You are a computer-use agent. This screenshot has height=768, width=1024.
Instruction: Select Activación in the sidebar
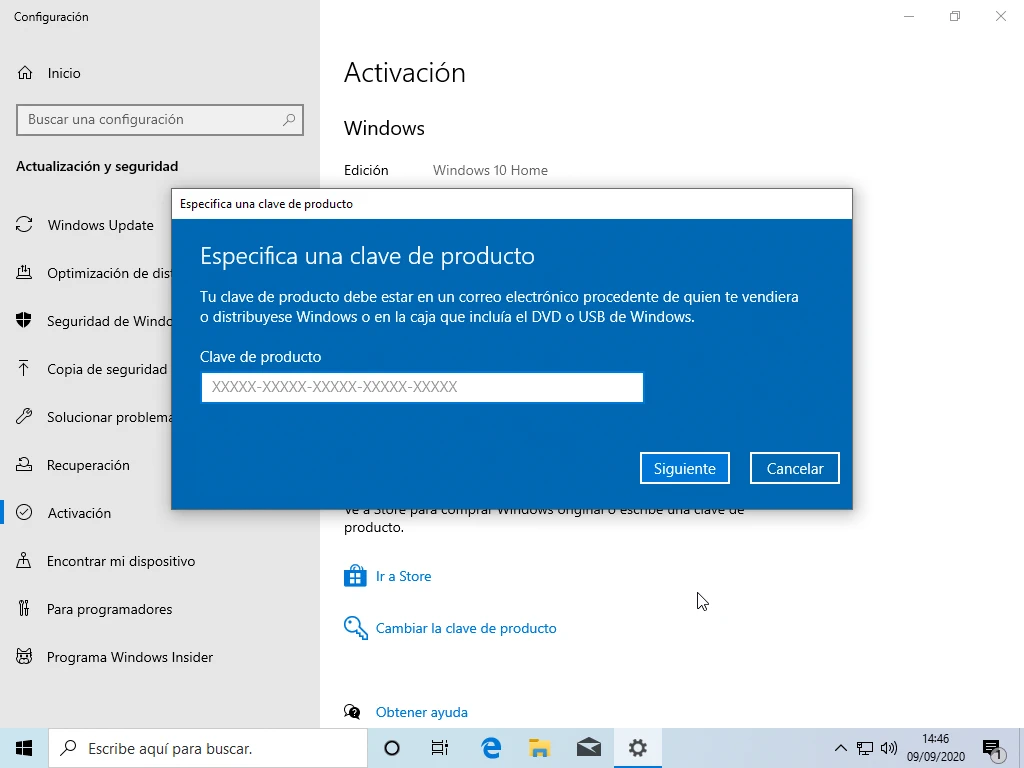point(79,513)
